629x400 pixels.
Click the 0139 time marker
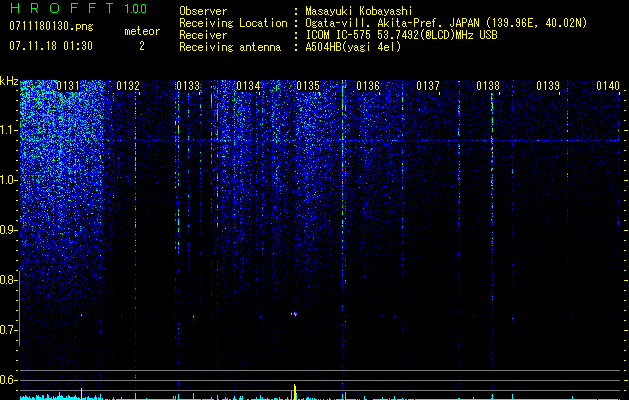pos(548,86)
